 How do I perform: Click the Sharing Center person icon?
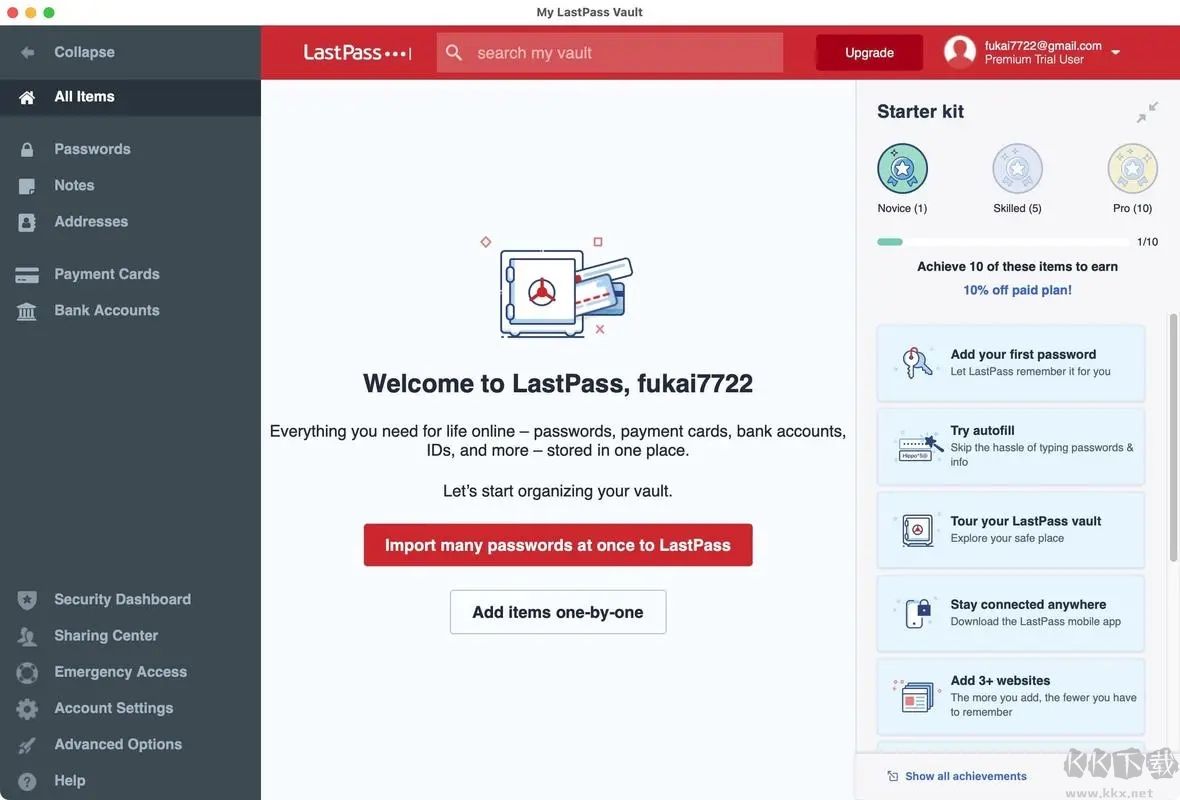[x=27, y=636]
